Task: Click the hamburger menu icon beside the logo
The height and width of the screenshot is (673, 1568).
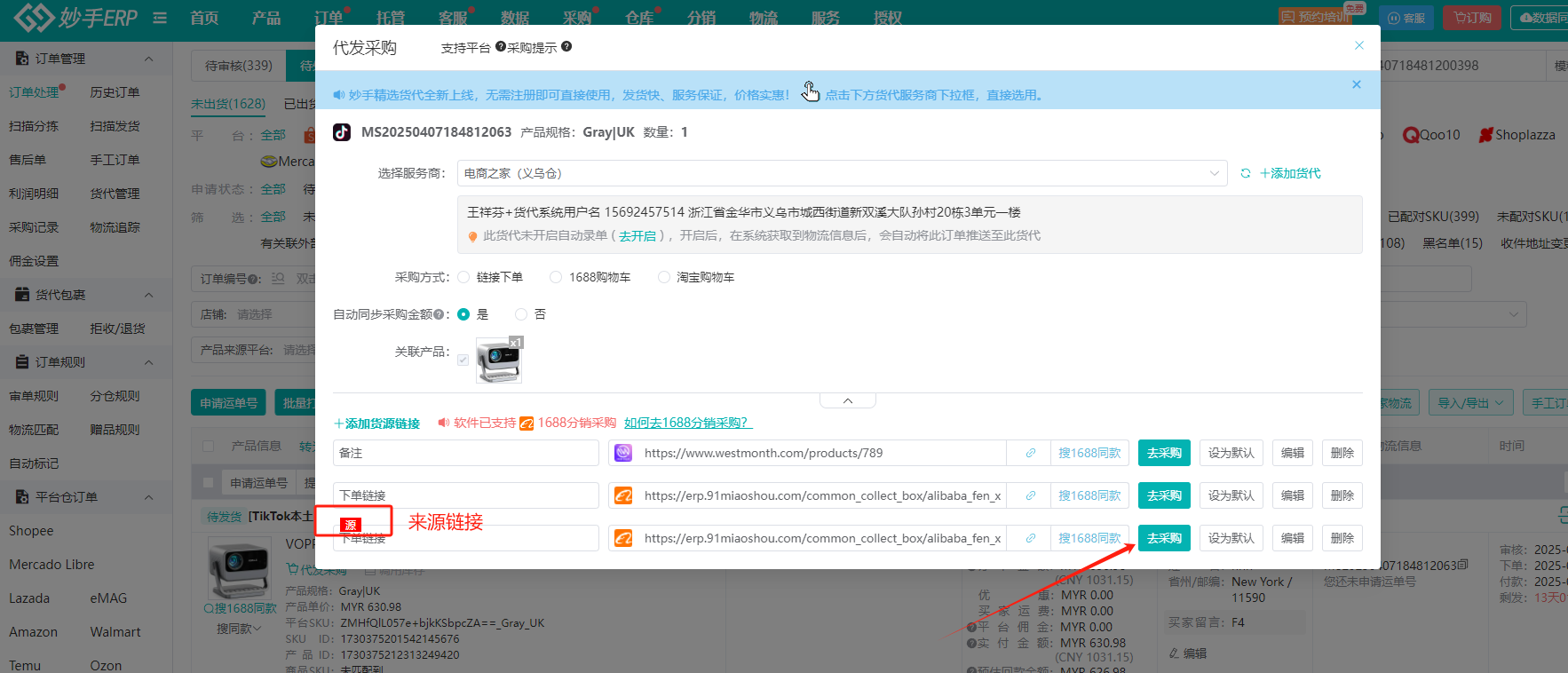Action: [160, 18]
